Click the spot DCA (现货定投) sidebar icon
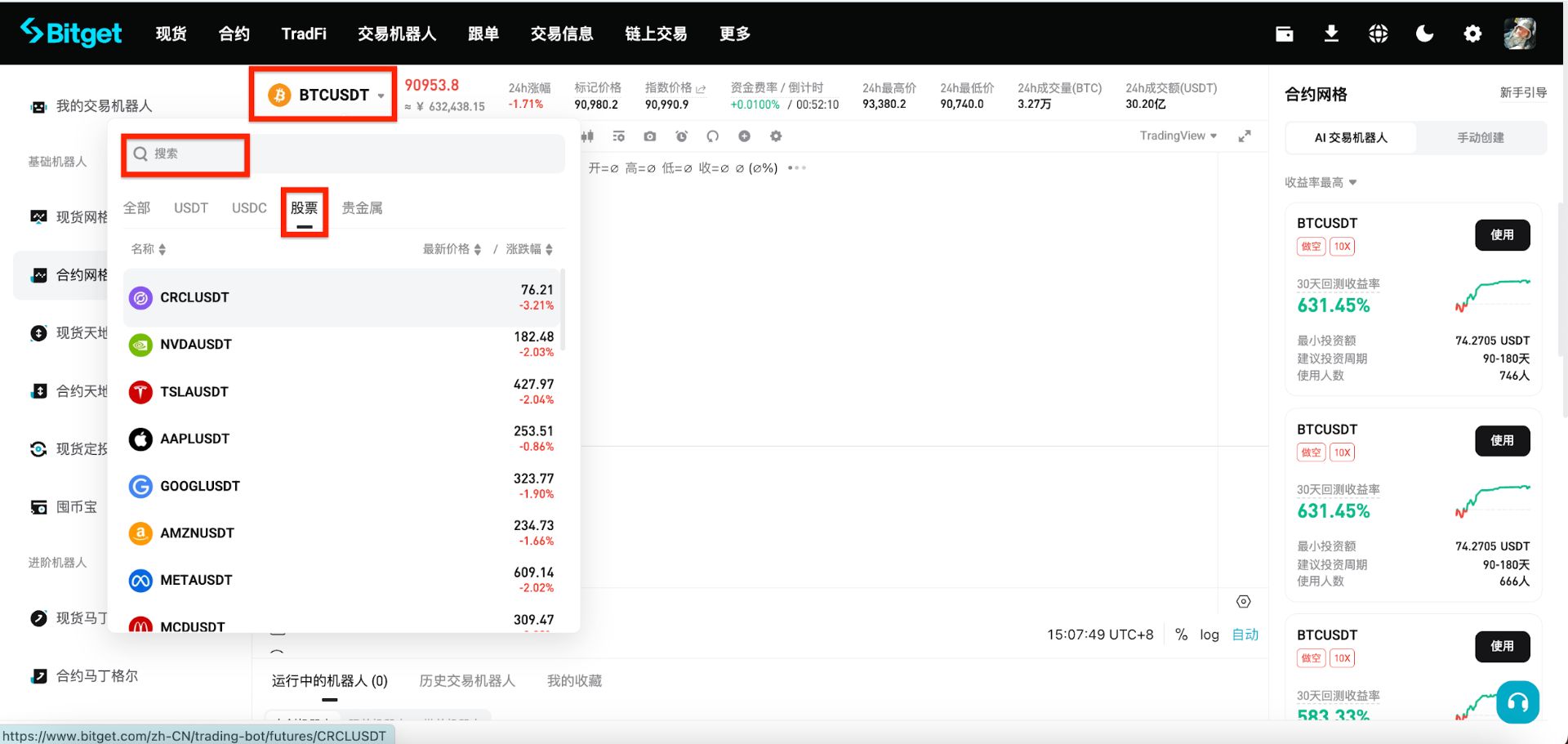 (x=38, y=449)
